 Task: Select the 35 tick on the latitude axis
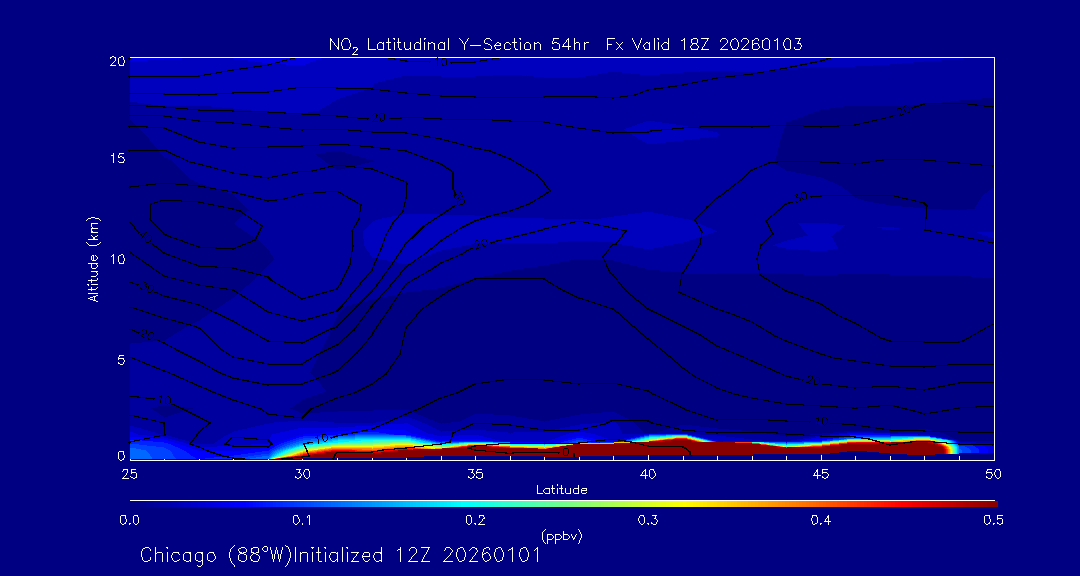(475, 473)
